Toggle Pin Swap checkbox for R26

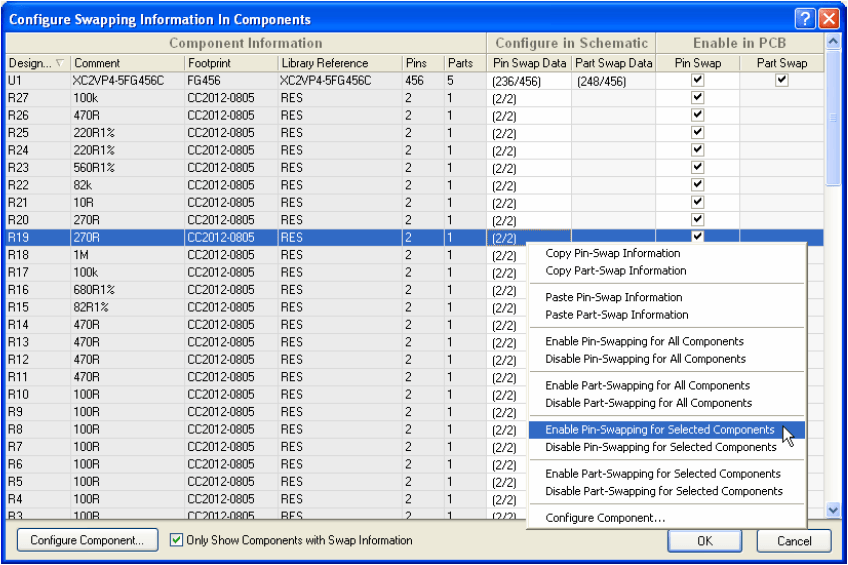pyautogui.click(x=697, y=115)
